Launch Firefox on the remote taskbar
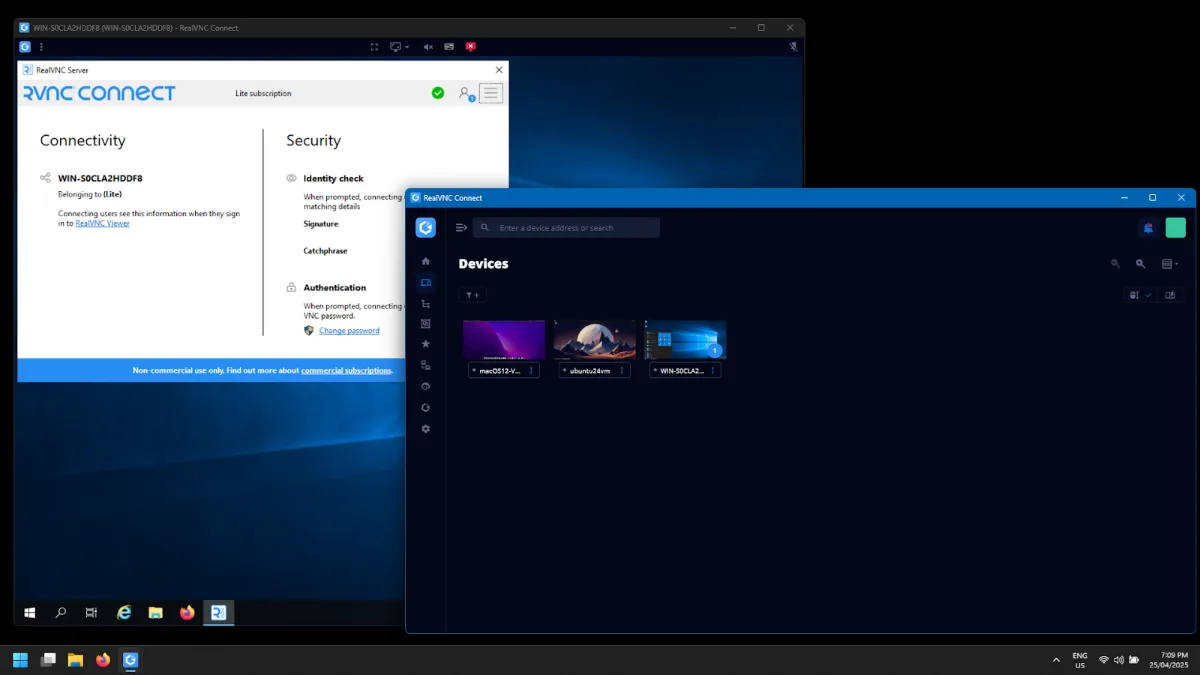The height and width of the screenshot is (675, 1200). (x=187, y=613)
